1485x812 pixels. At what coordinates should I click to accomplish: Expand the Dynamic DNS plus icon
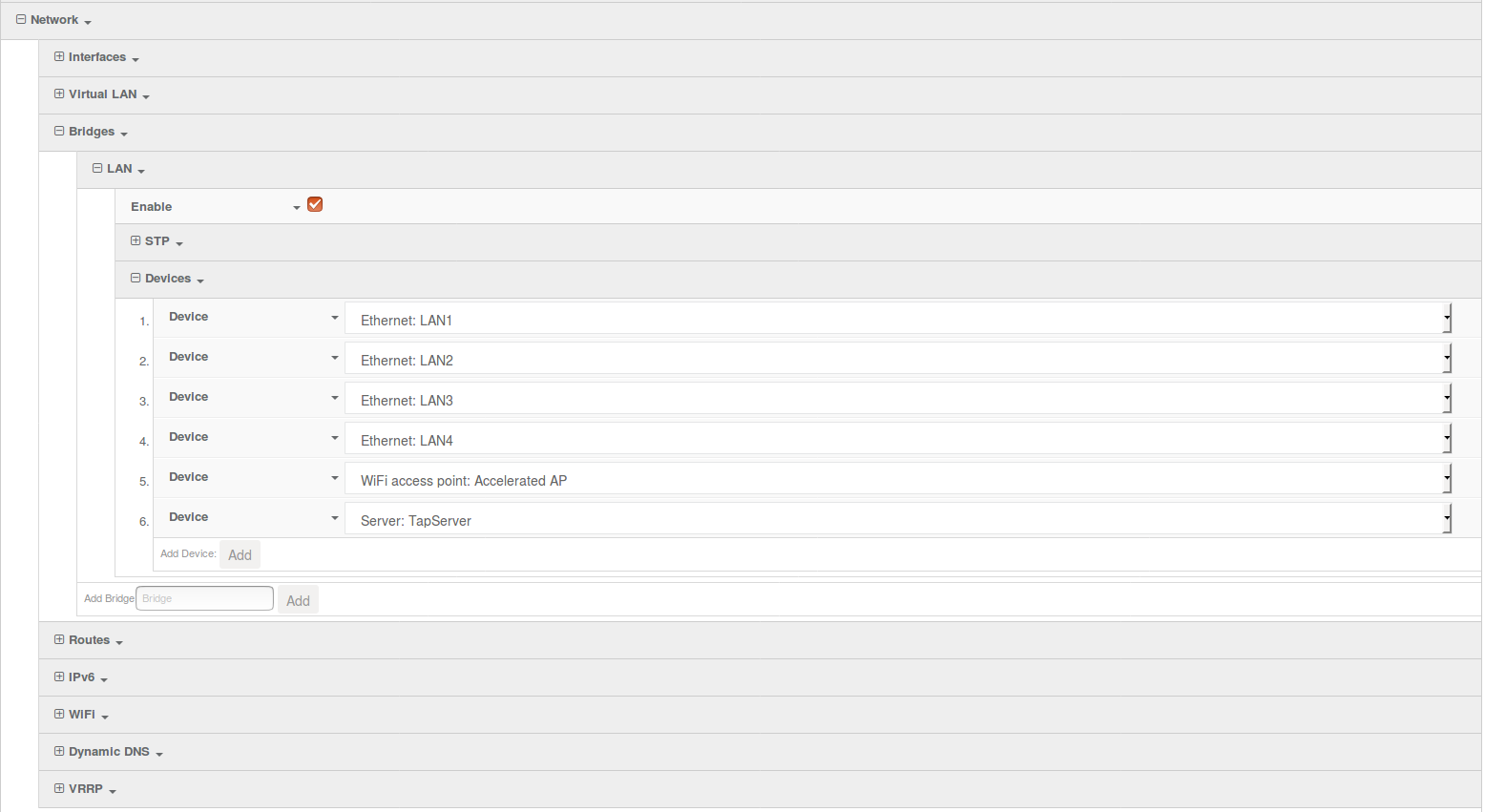tap(59, 751)
